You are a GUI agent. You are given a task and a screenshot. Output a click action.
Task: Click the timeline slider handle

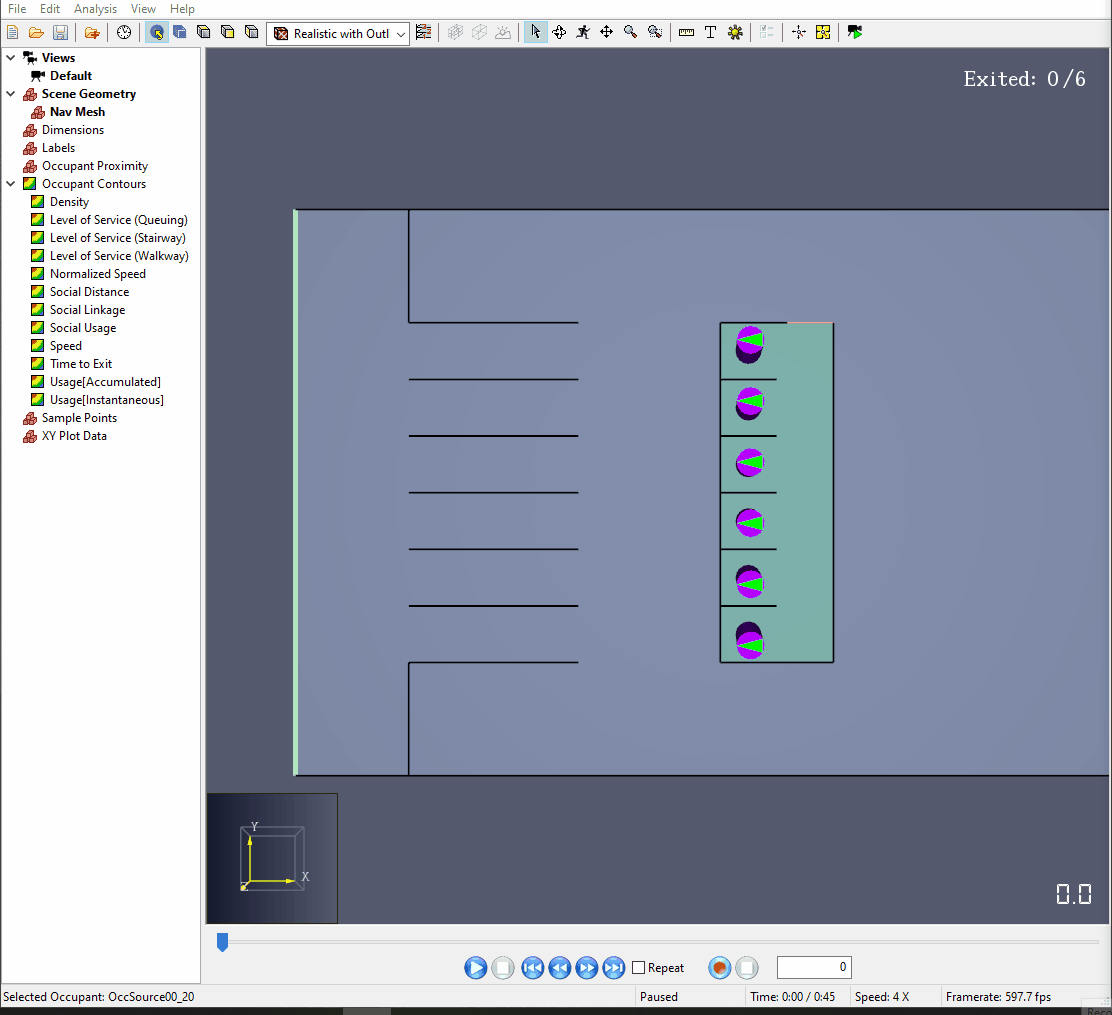click(x=222, y=942)
